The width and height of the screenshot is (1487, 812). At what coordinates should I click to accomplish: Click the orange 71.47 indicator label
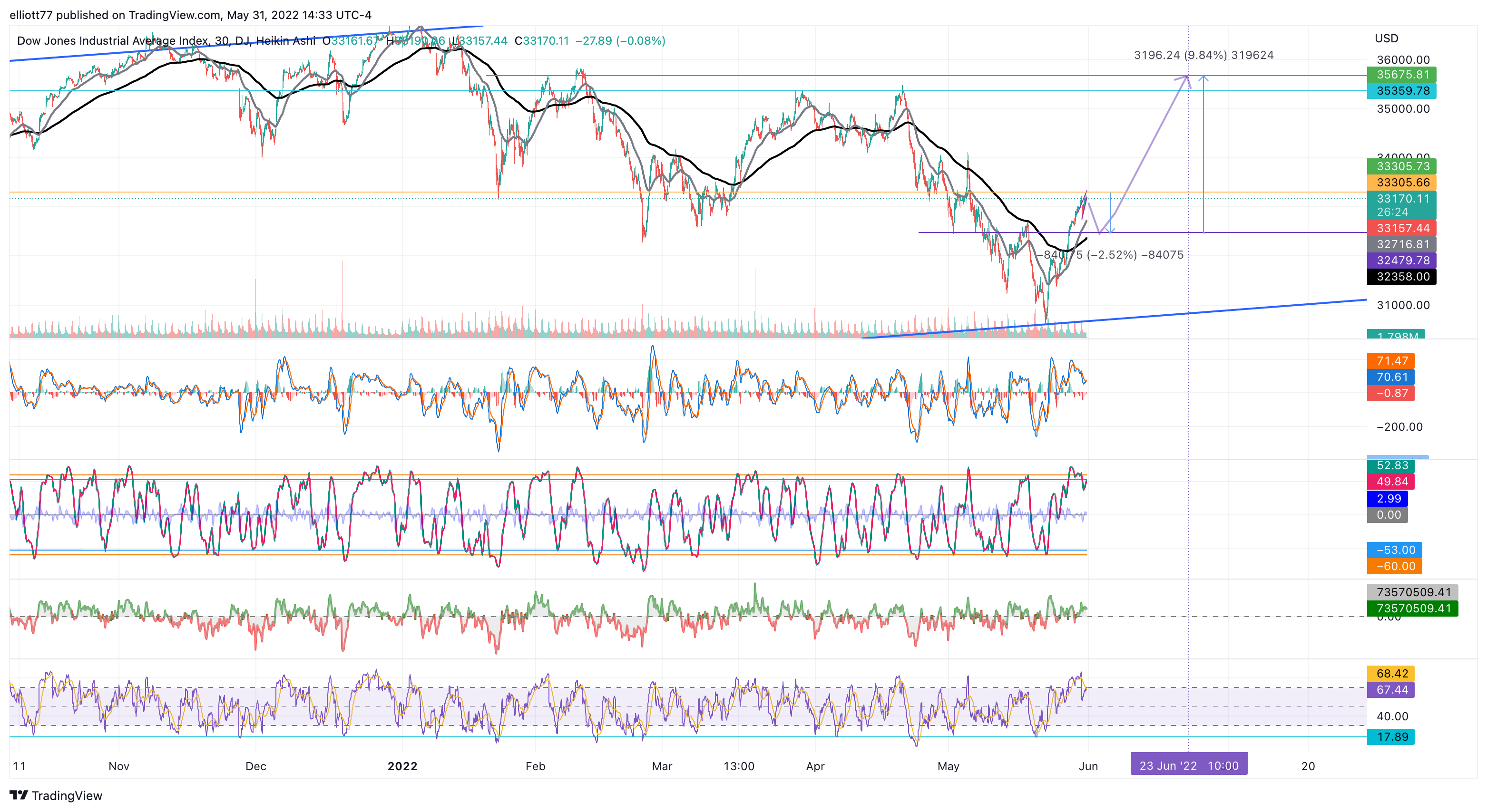(x=1390, y=361)
